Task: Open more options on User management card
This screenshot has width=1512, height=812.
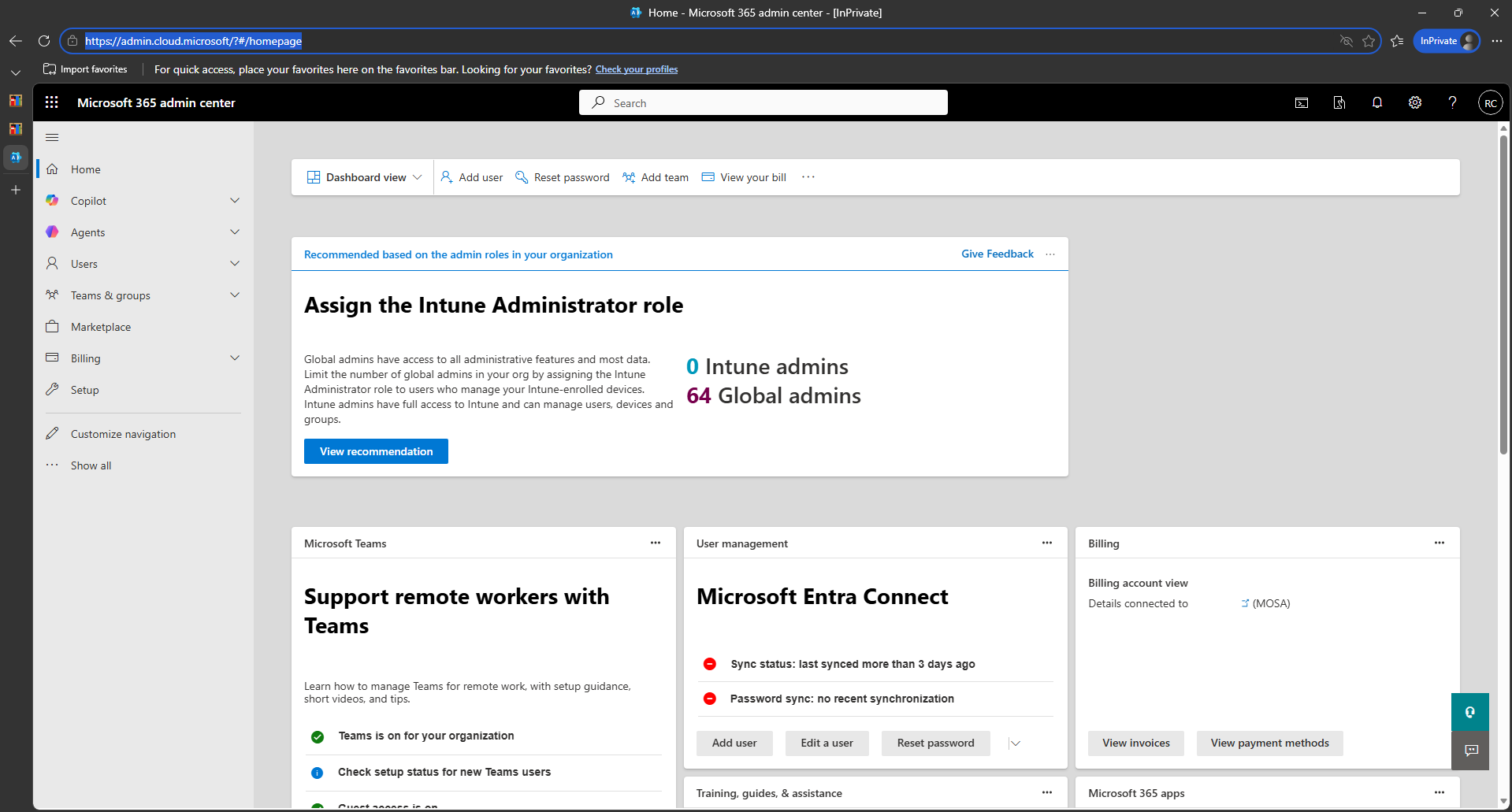Action: (1047, 543)
